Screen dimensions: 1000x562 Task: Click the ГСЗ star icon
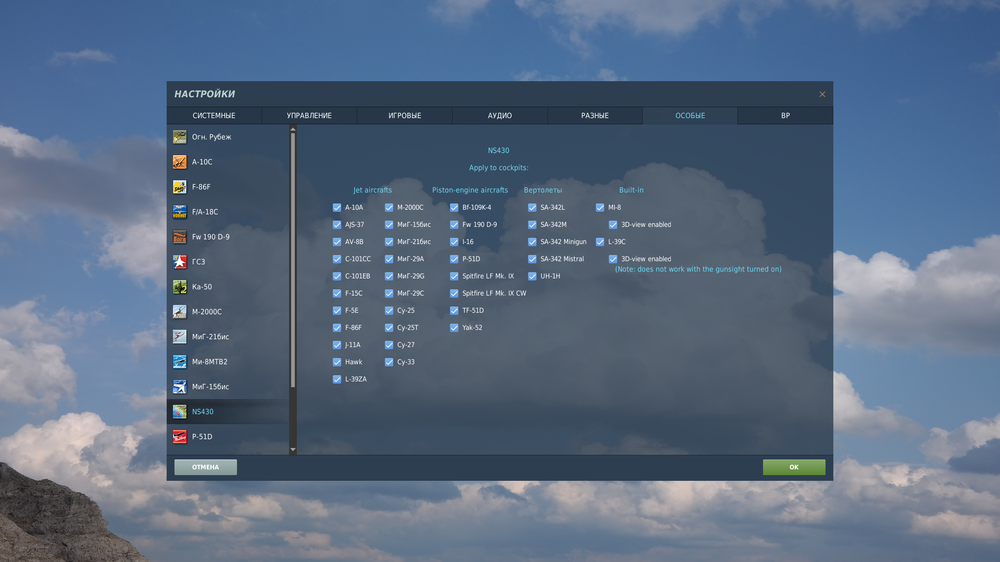(x=180, y=262)
